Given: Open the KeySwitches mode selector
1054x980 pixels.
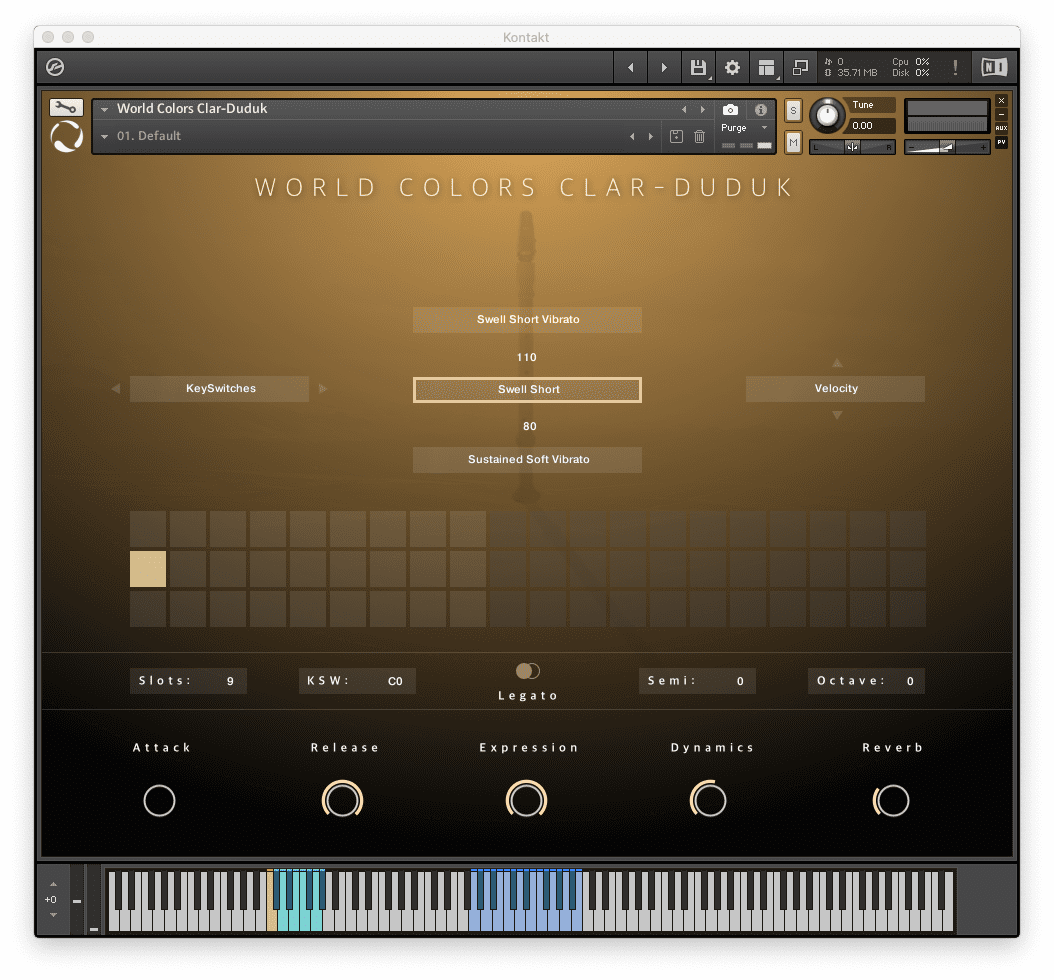Looking at the screenshot, I should (219, 389).
